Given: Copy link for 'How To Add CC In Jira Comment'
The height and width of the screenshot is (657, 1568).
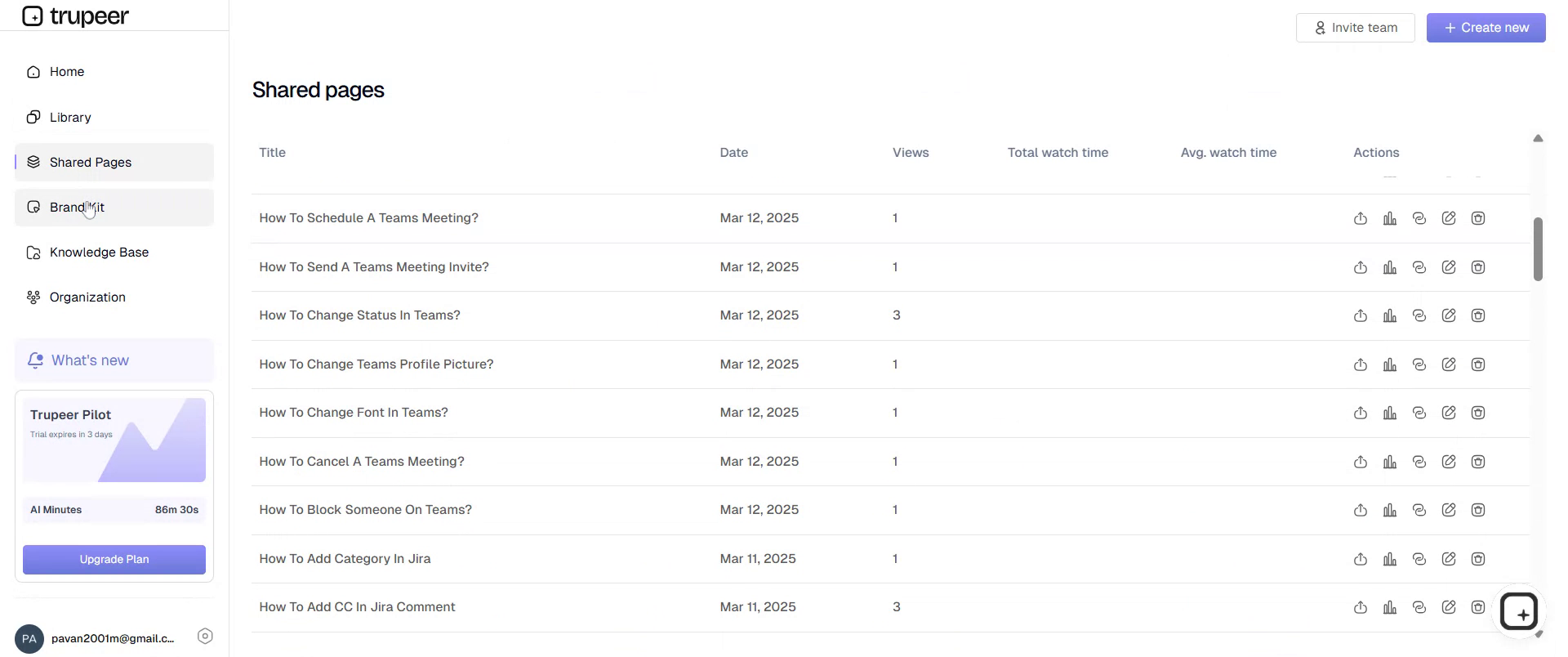Looking at the screenshot, I should (1419, 607).
